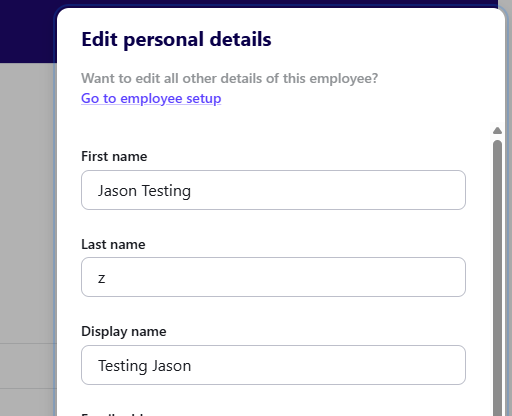The width and height of the screenshot is (512, 416).
Task: Focus the First name input field
Action: (x=273, y=190)
